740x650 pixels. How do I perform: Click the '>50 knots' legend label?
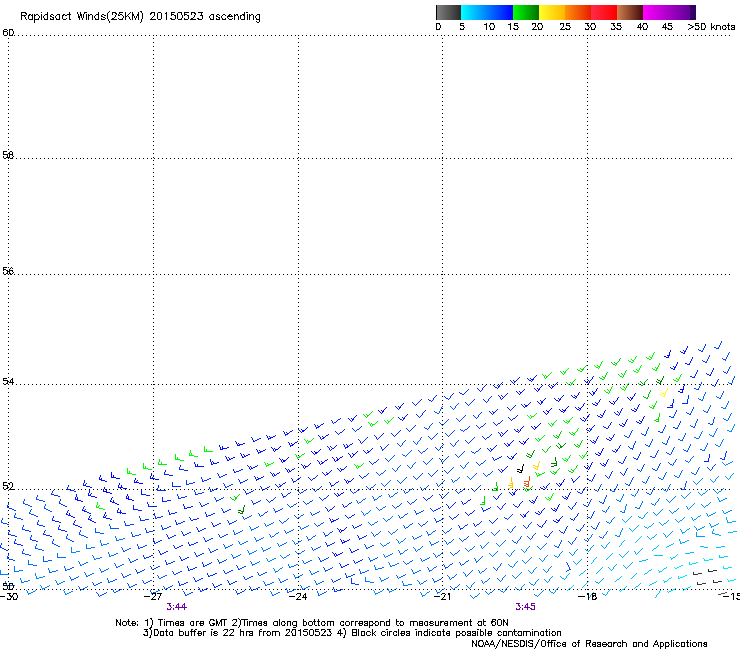pyautogui.click(x=711, y=27)
